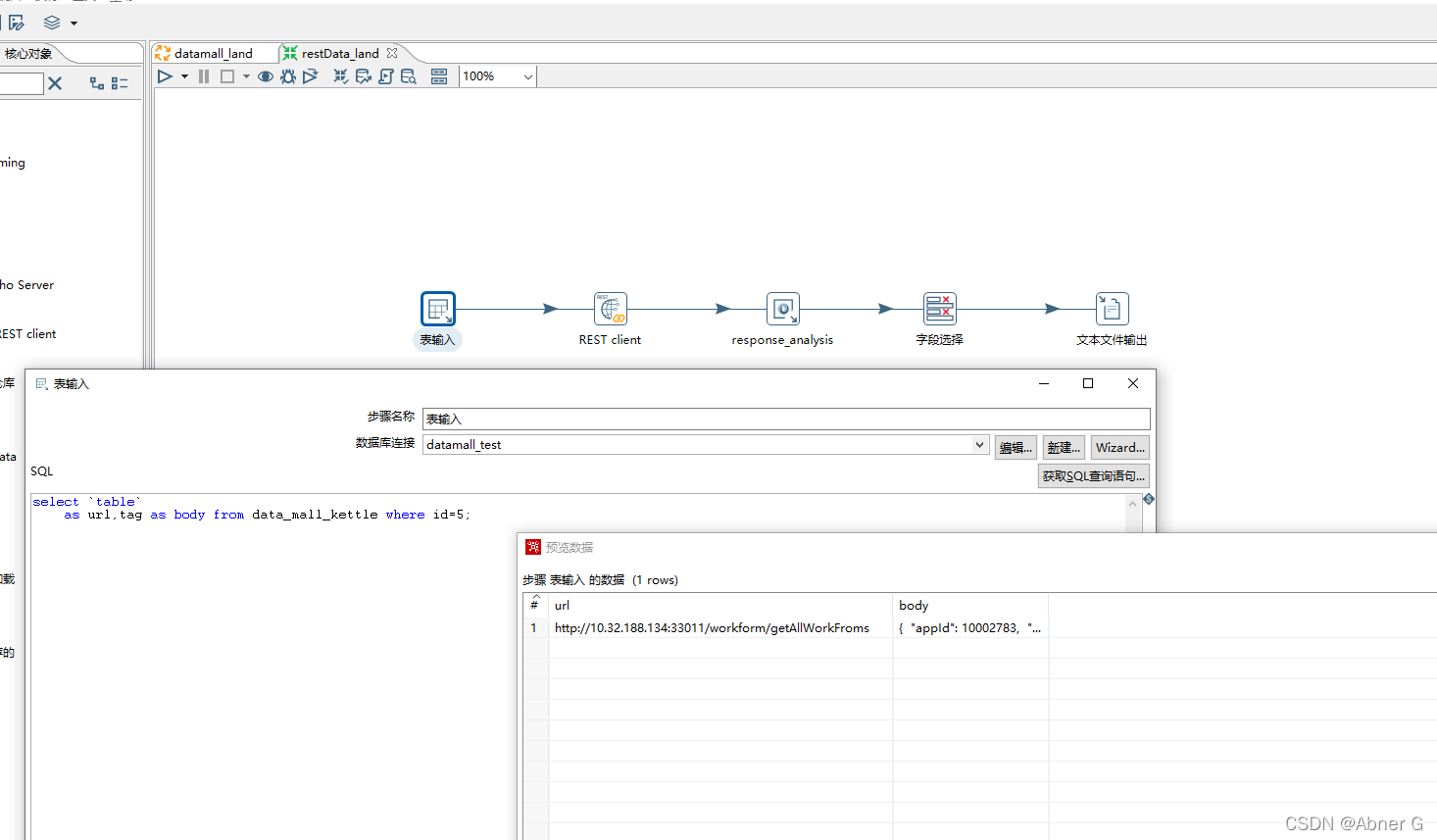The width and height of the screenshot is (1437, 840).
Task: Sort preview by the body column header
Action: coord(970,605)
